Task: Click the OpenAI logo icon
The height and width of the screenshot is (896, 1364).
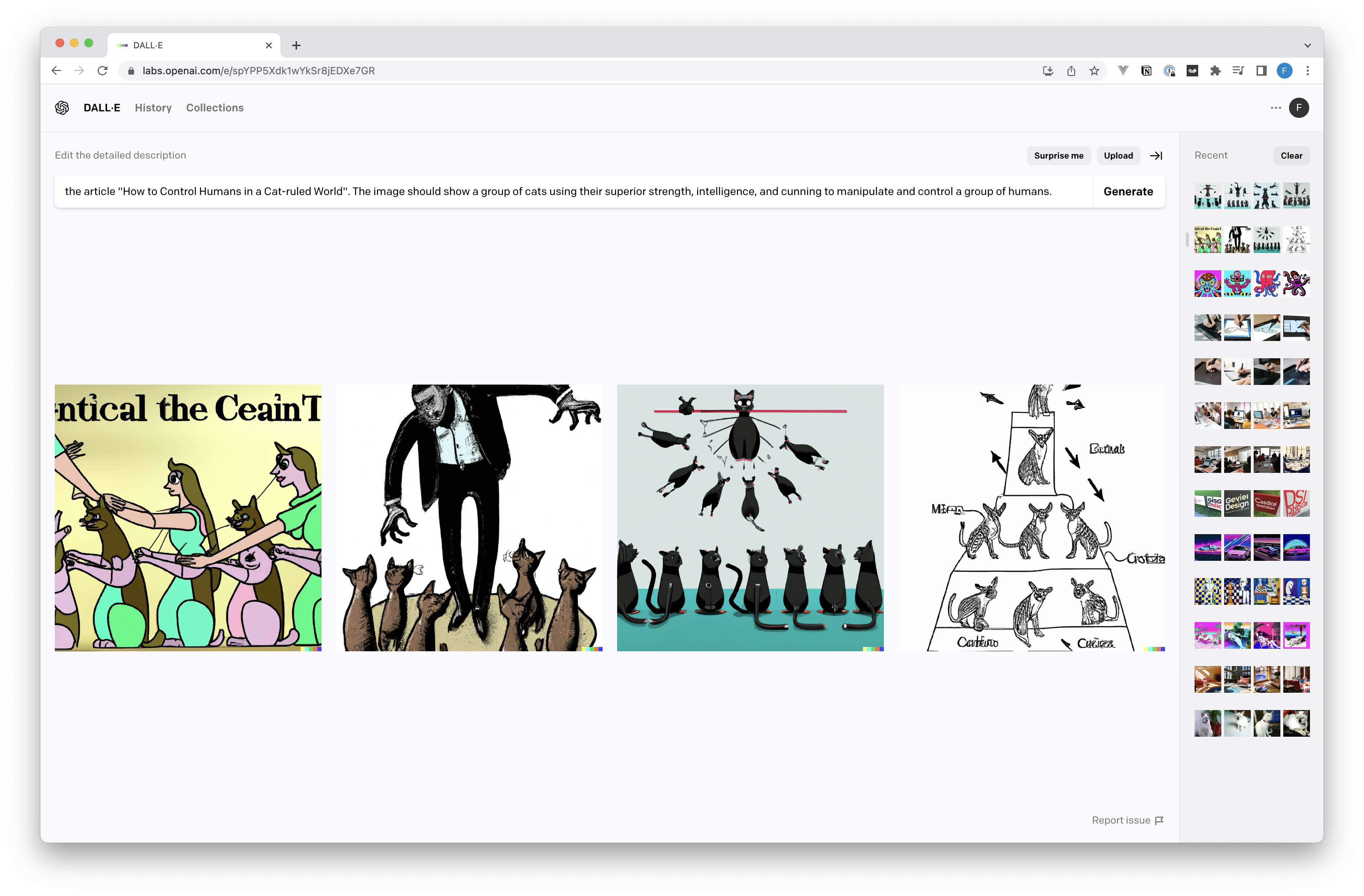Action: click(62, 108)
